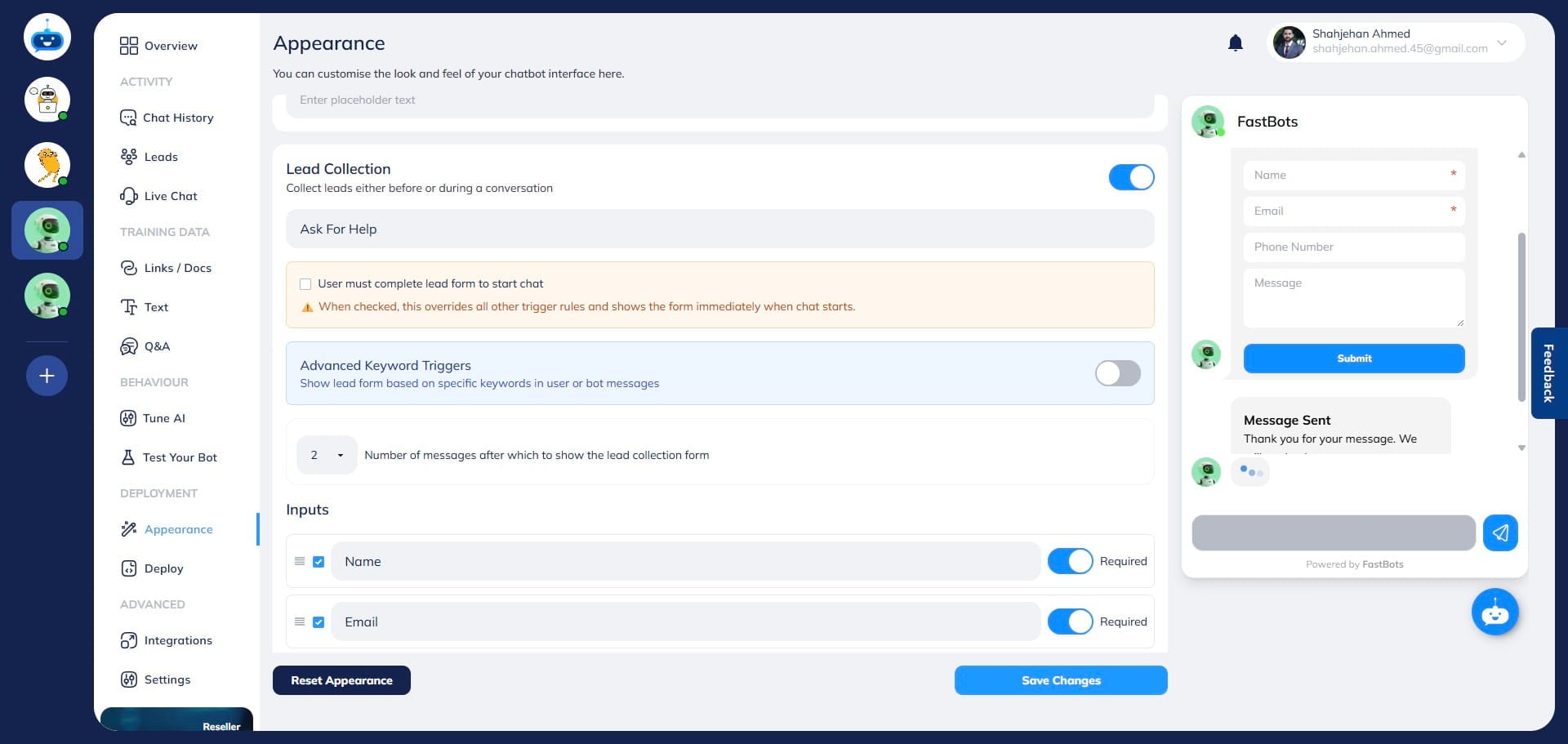The image size is (1568, 744).
Task: Open the Deploy section
Action: [x=163, y=568]
